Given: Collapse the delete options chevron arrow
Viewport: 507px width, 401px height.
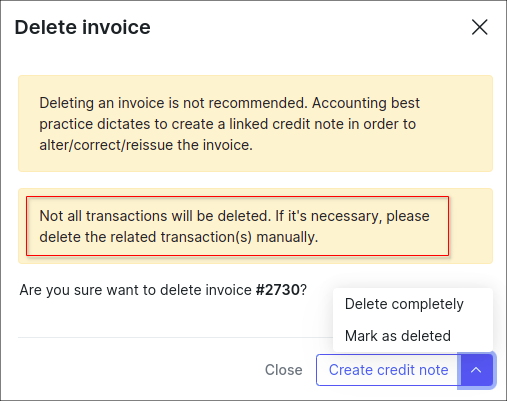Looking at the screenshot, I should [x=476, y=370].
